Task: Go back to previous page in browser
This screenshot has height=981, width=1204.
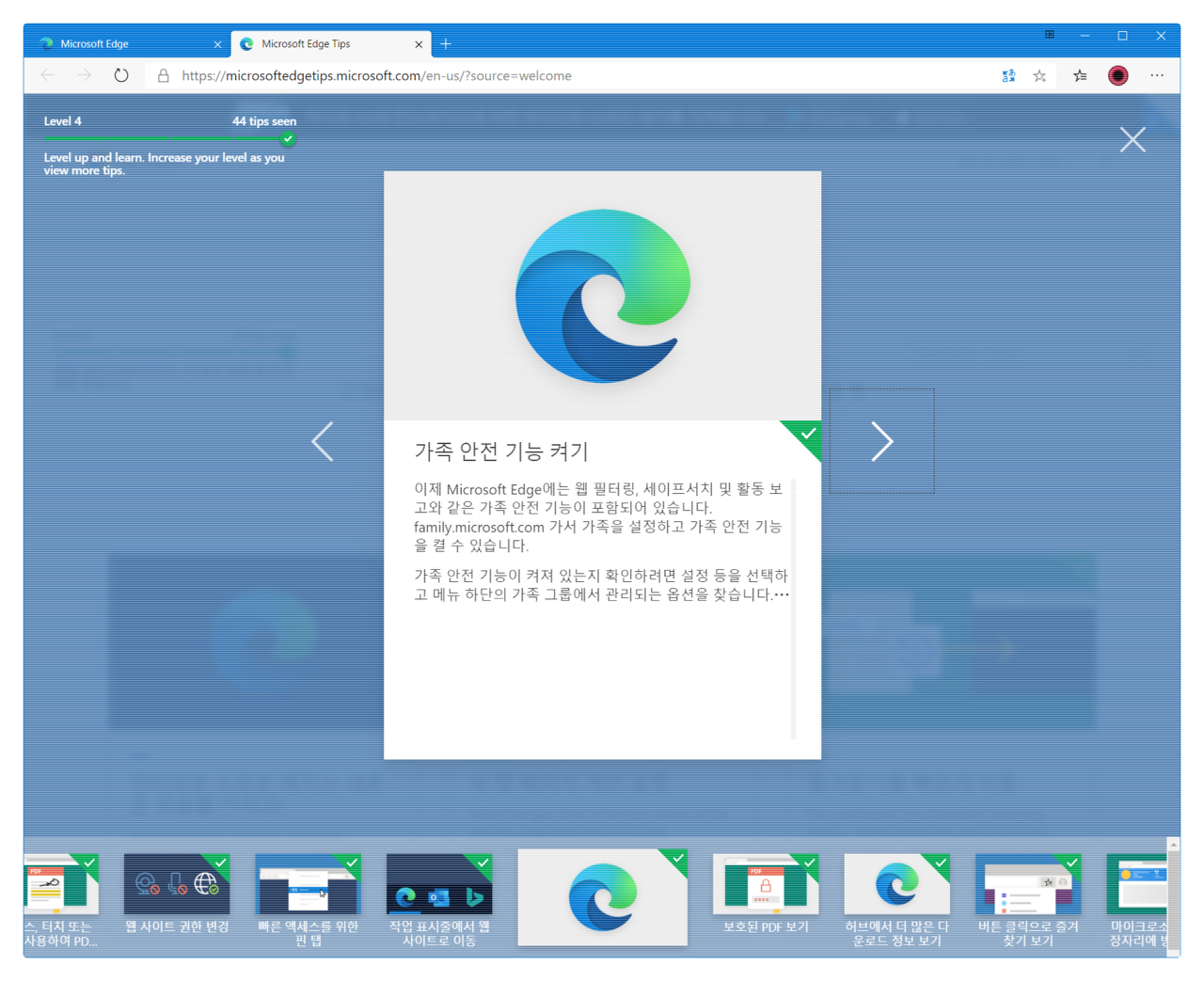Action: (x=48, y=75)
